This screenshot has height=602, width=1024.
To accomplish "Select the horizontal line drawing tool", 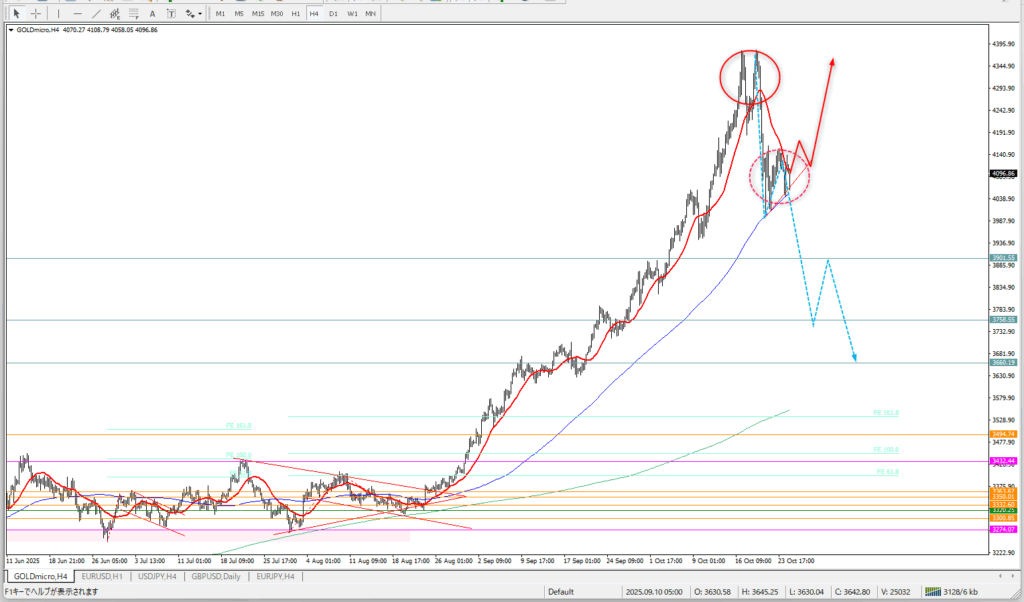I will point(77,13).
